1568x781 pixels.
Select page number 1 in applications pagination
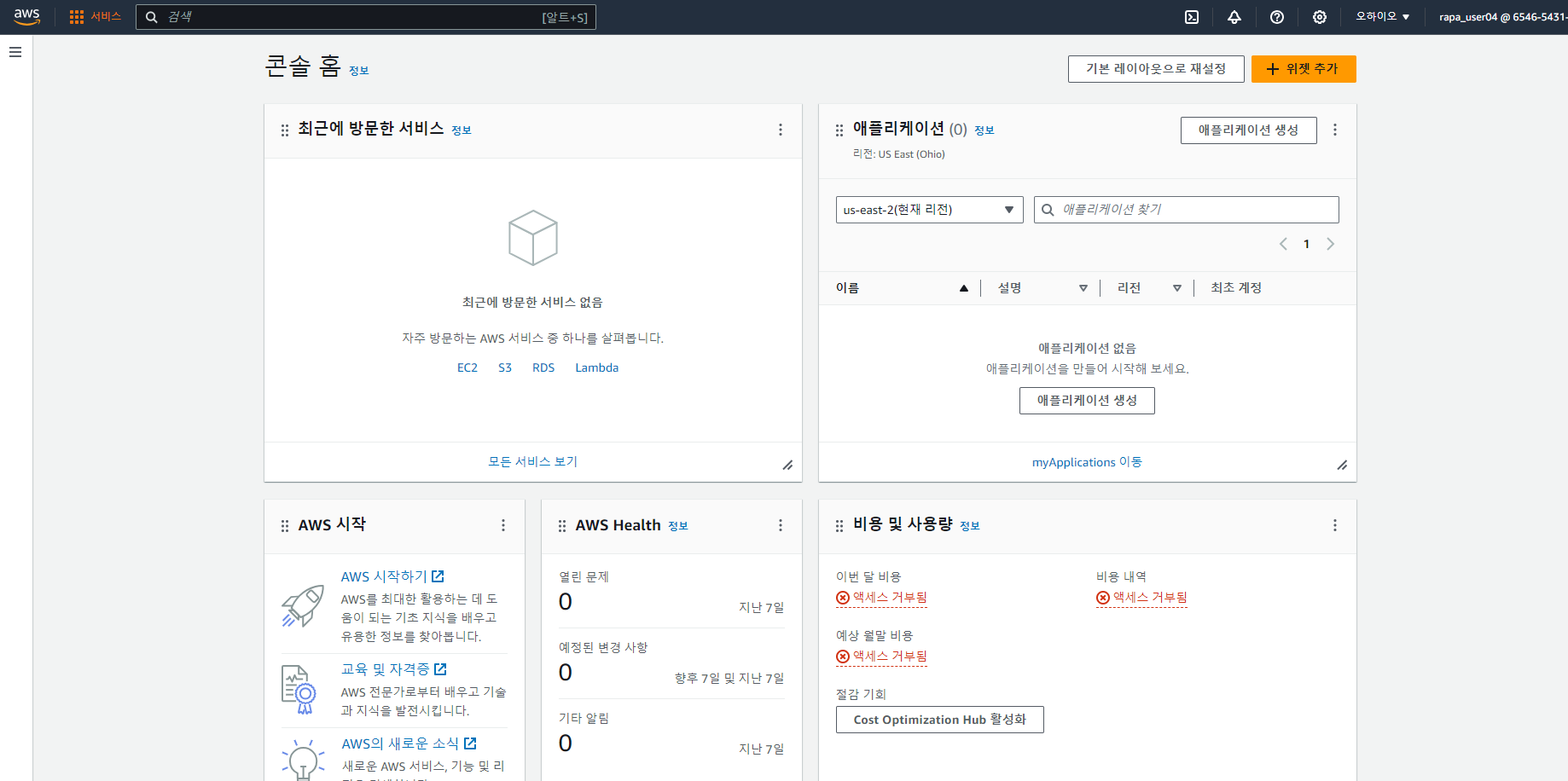1306,244
